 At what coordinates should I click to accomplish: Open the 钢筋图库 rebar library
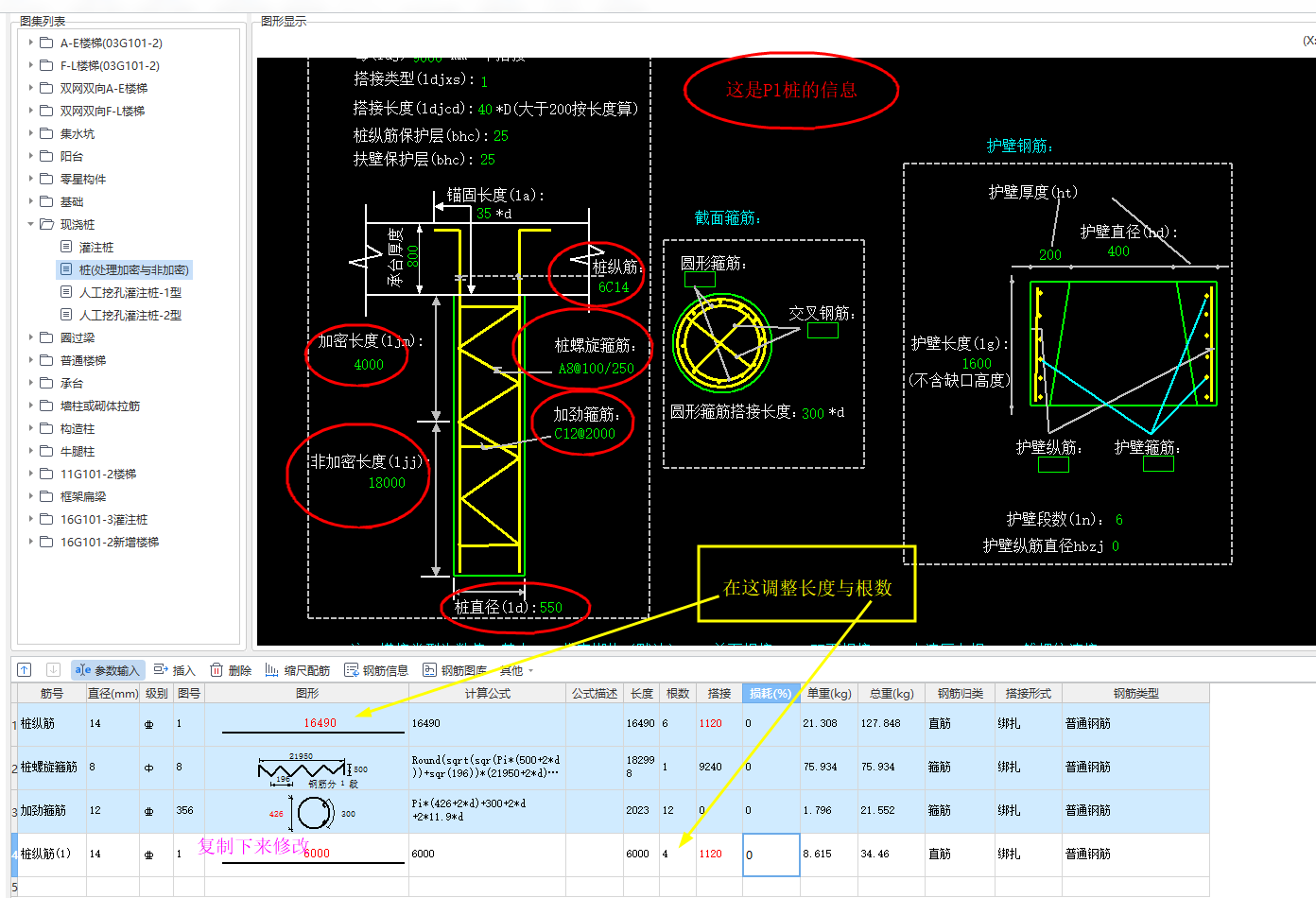[x=455, y=670]
